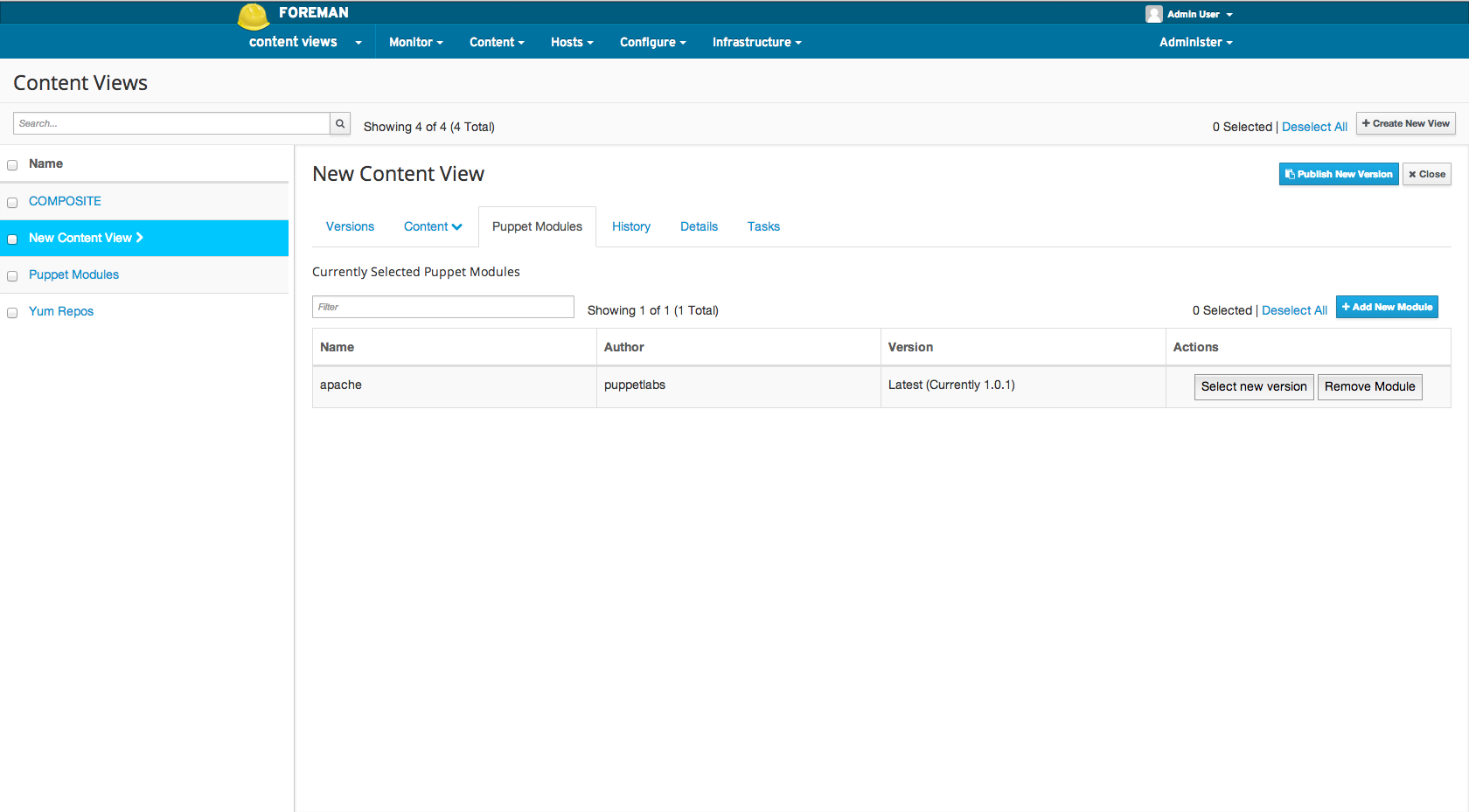Switch to the Tasks tab
The image size is (1469, 812).
pos(763,226)
